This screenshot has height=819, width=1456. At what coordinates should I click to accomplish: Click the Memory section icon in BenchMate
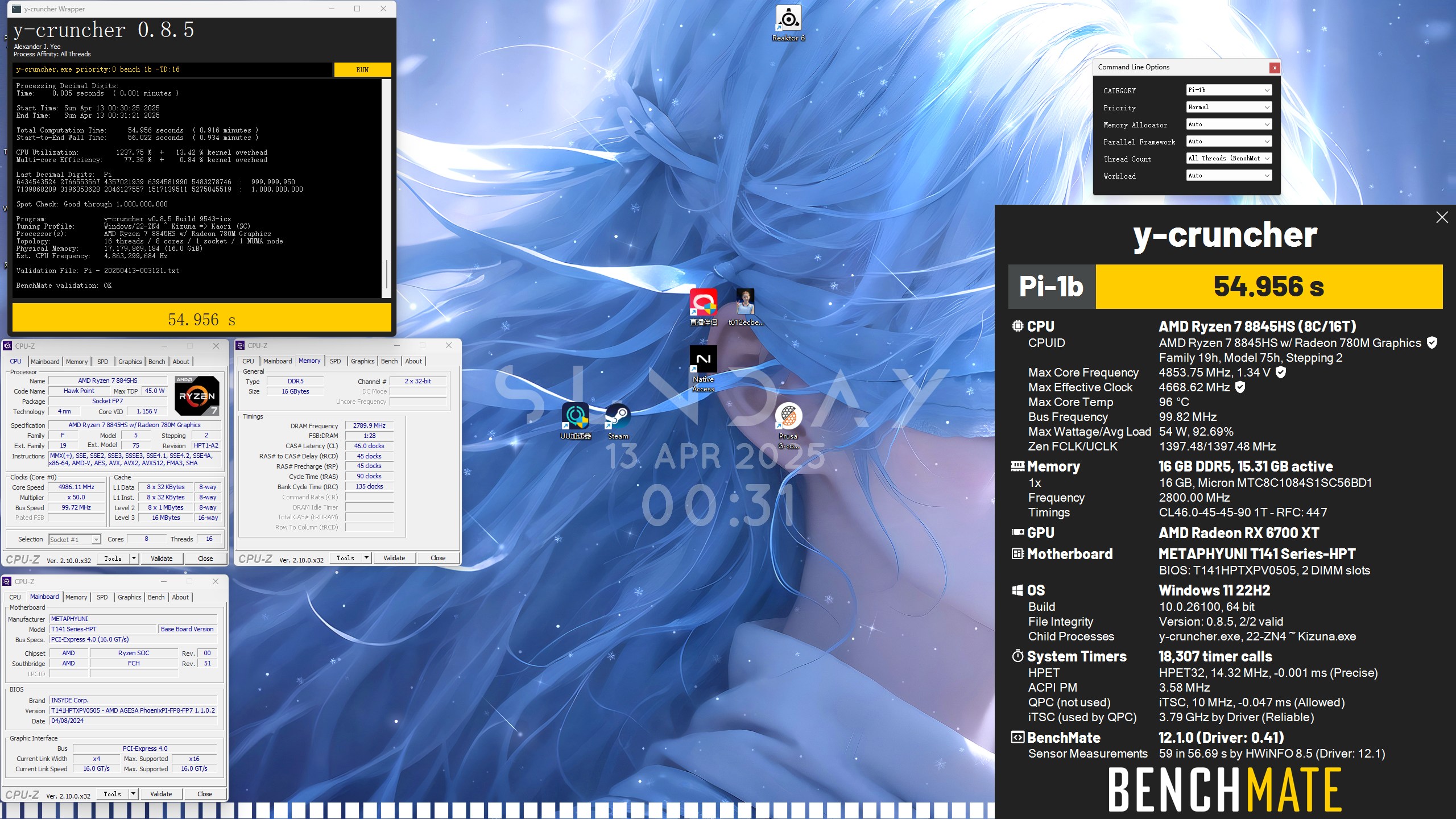click(1017, 466)
